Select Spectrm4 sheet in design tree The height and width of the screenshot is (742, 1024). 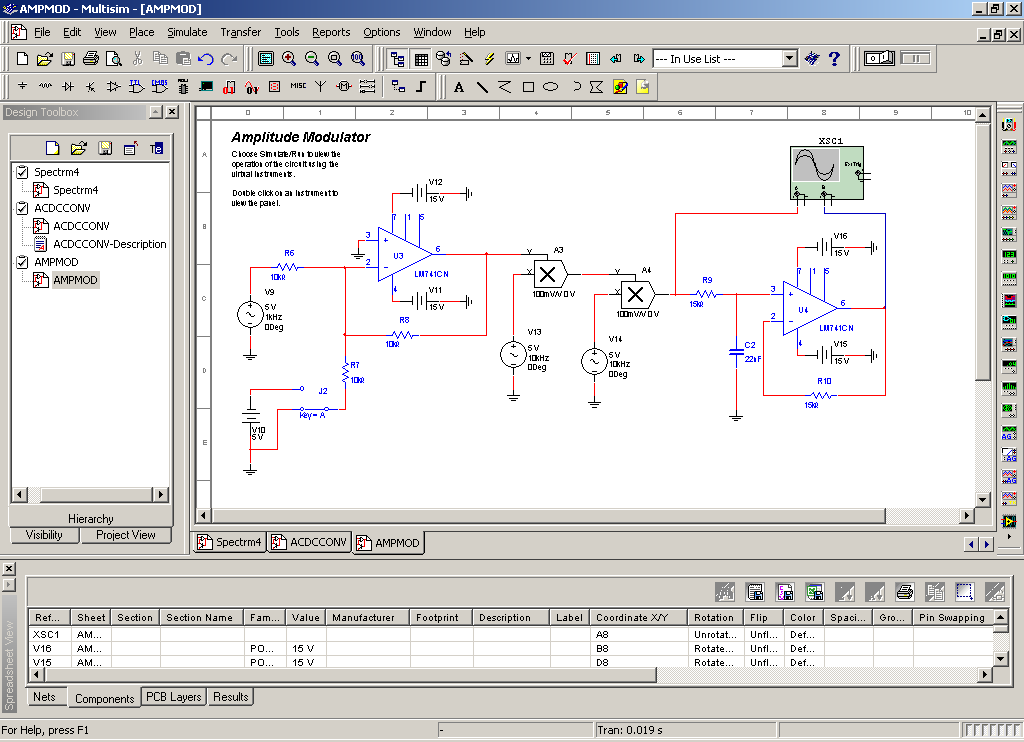(x=75, y=190)
